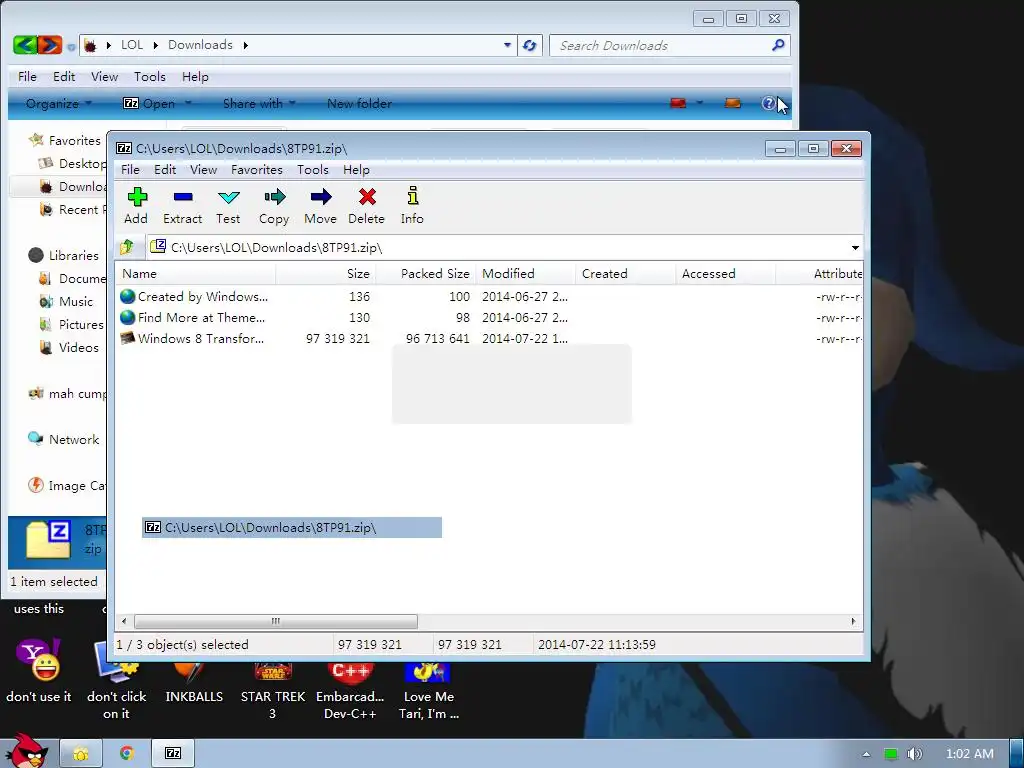Sort archive list by Size column

pos(326,274)
